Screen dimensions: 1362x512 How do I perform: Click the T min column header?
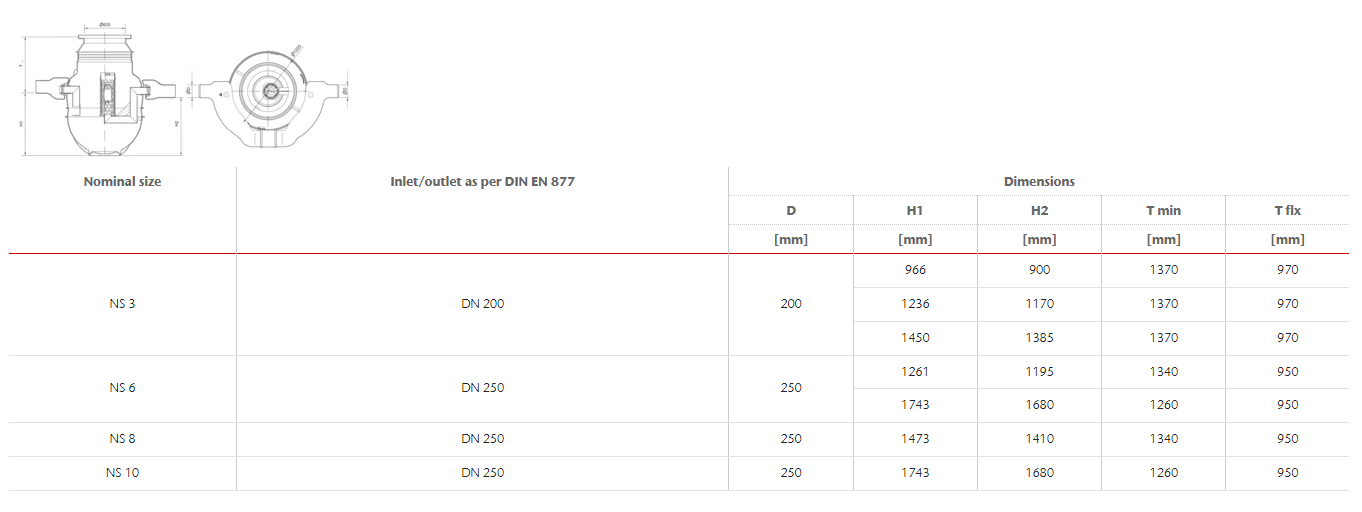tap(1163, 211)
